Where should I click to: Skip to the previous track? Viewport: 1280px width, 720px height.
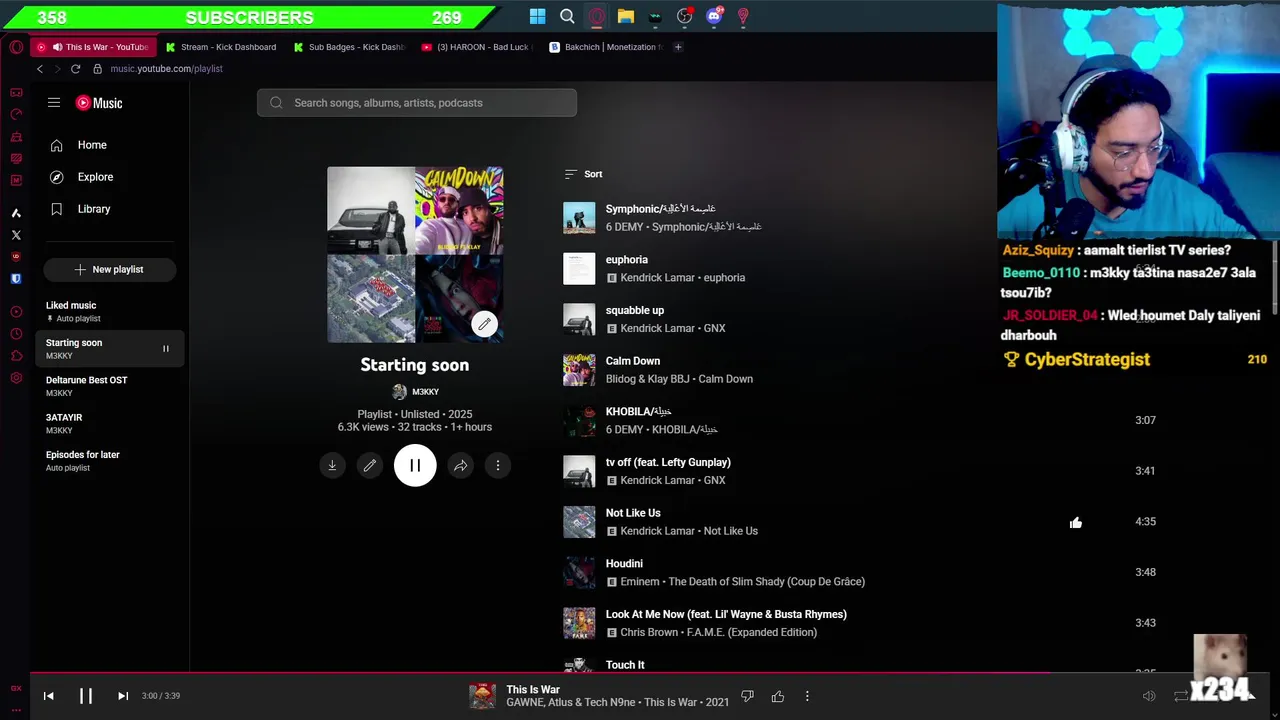48,696
